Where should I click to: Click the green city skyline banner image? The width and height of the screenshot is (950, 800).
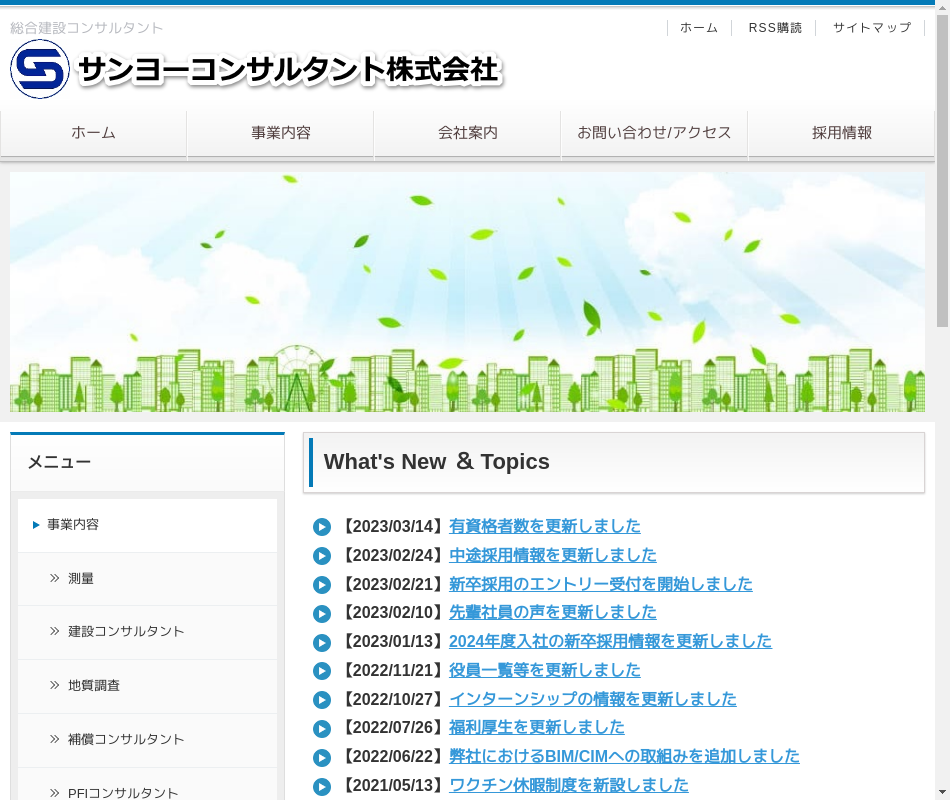pyautogui.click(x=467, y=292)
